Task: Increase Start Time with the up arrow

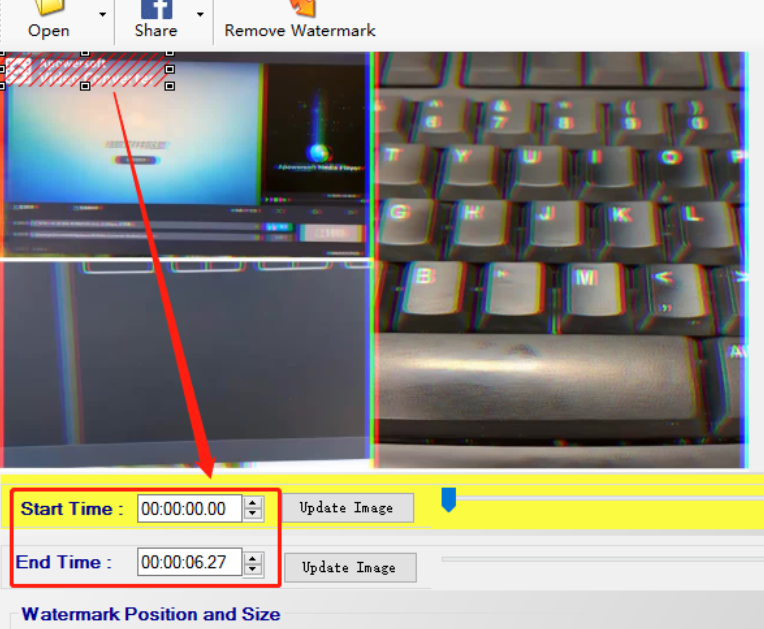Action: [x=253, y=503]
